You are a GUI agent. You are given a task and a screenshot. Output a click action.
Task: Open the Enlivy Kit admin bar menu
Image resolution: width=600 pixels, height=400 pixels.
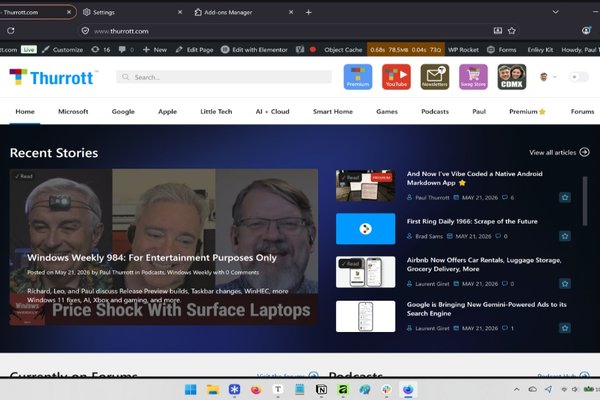[x=540, y=49]
